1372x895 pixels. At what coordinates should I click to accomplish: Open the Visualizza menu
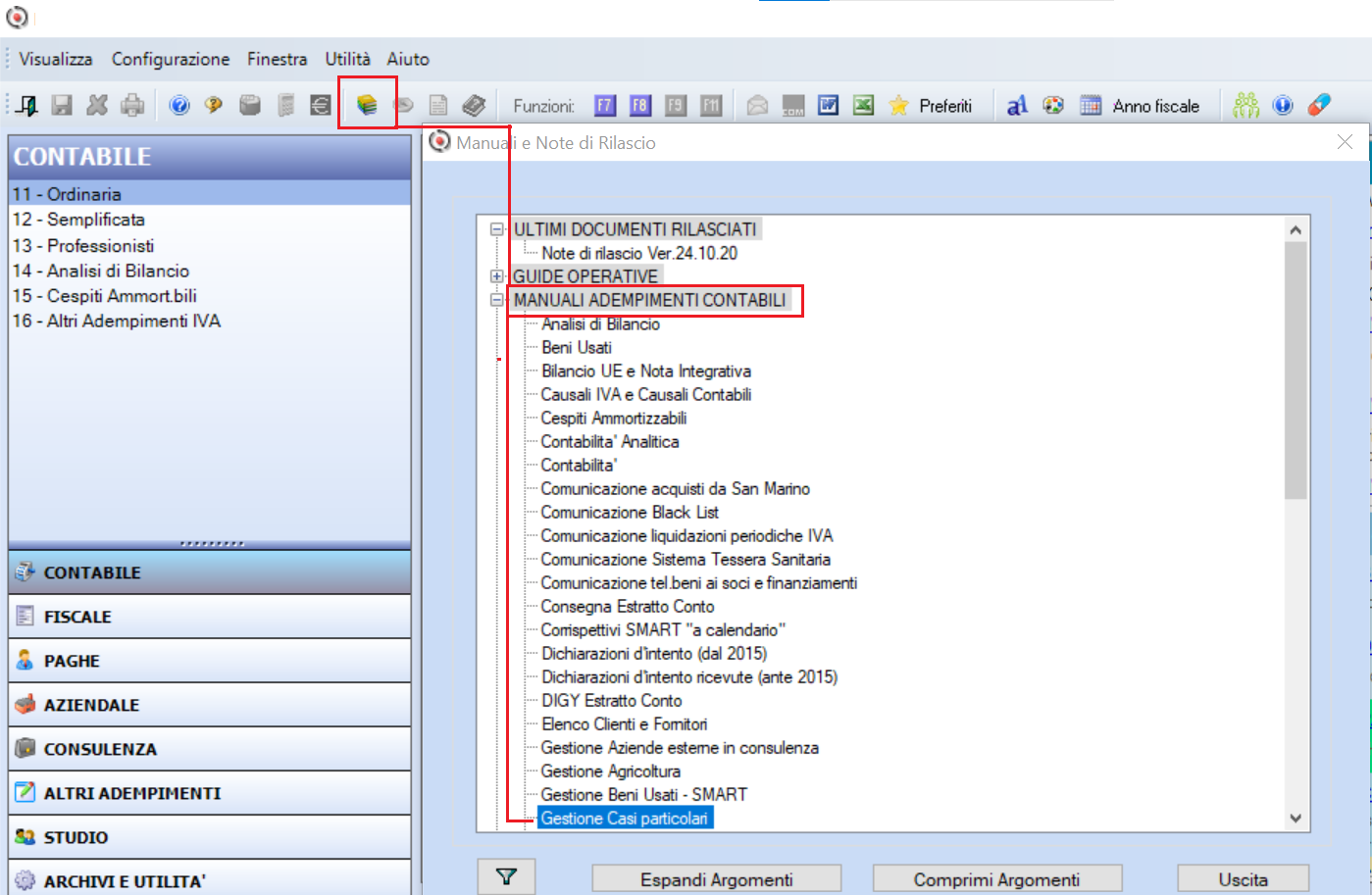coord(56,59)
